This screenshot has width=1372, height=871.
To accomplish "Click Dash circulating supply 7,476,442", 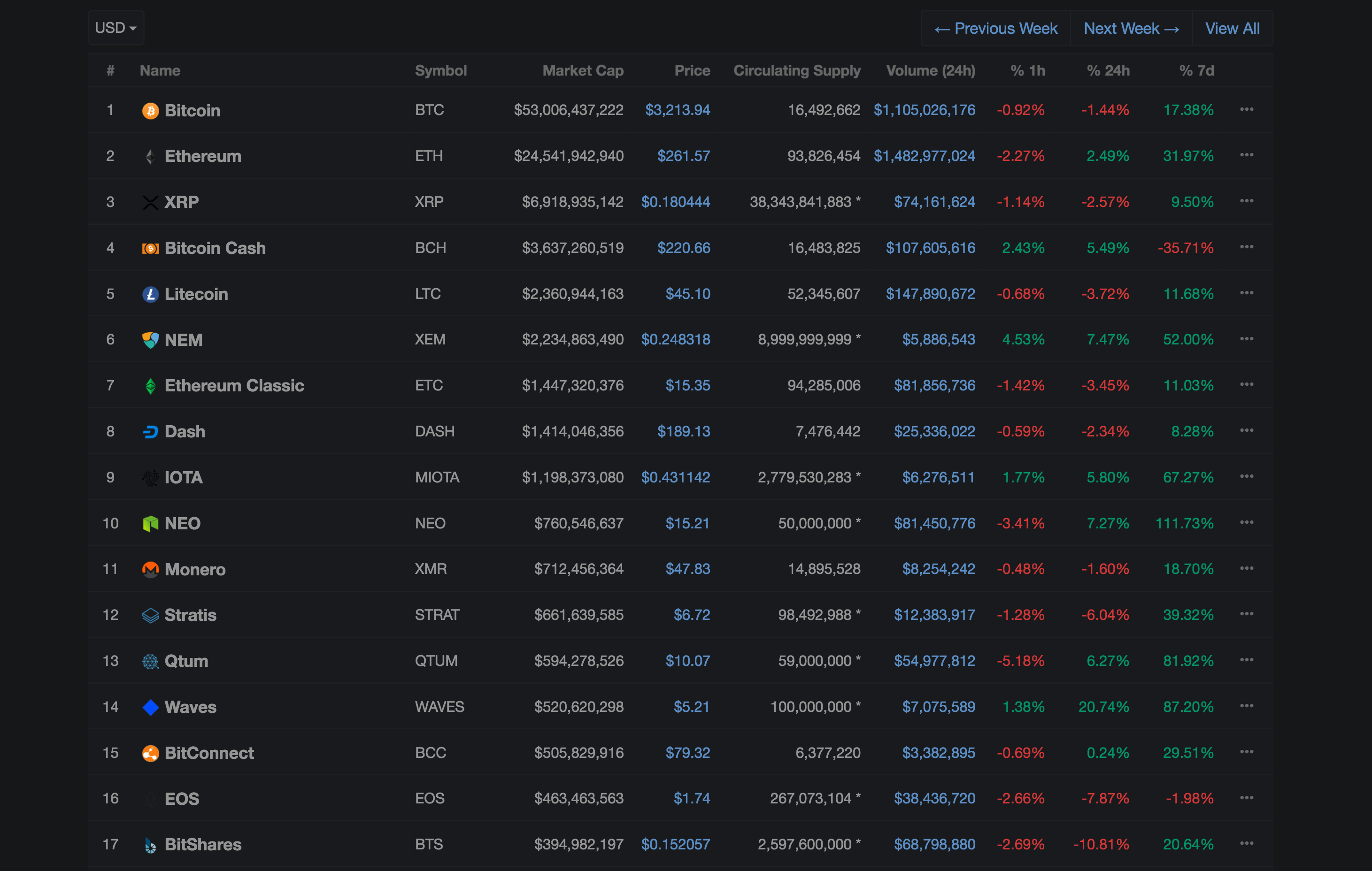I will point(828,432).
